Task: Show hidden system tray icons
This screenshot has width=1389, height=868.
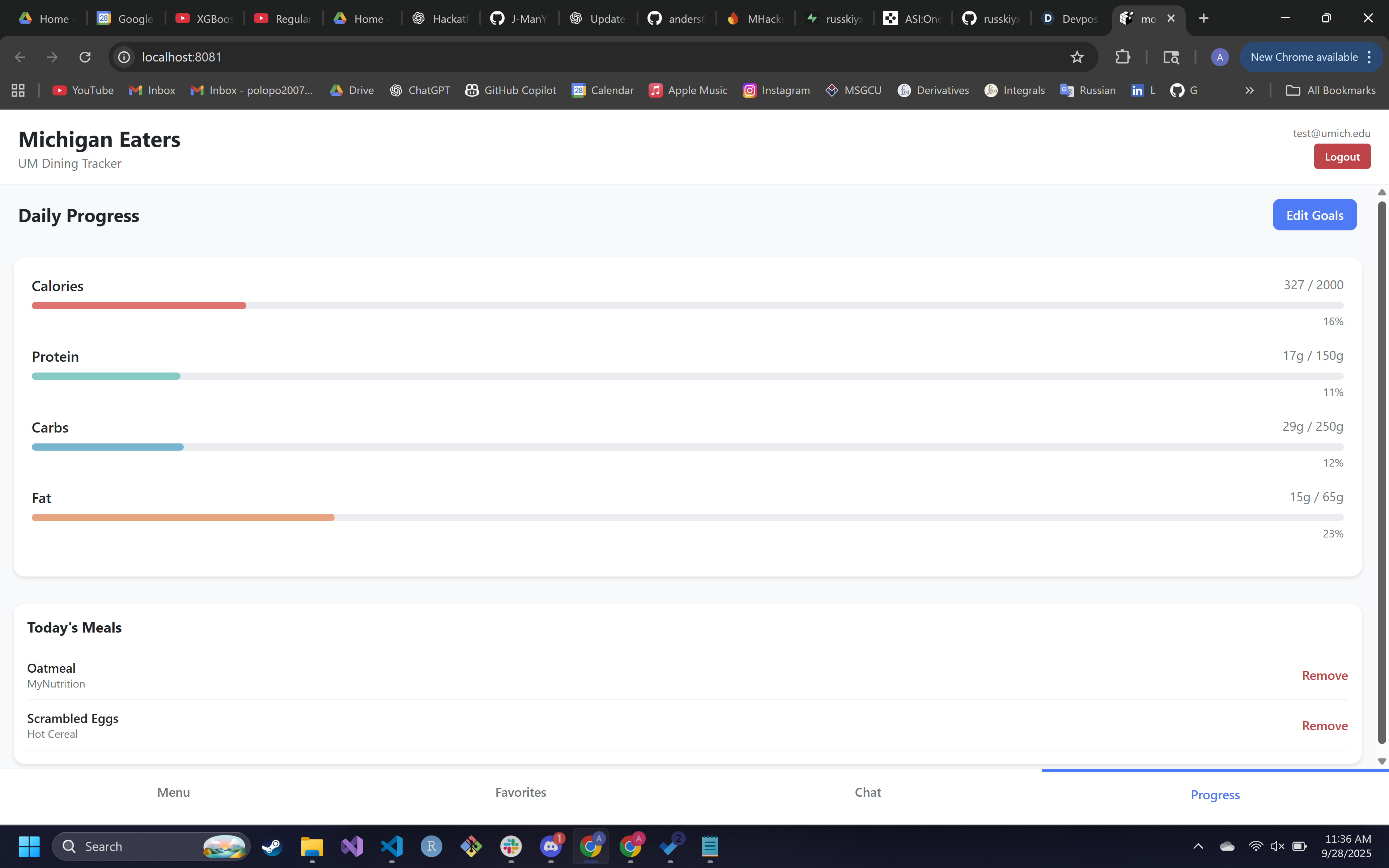Action: click(1198, 846)
